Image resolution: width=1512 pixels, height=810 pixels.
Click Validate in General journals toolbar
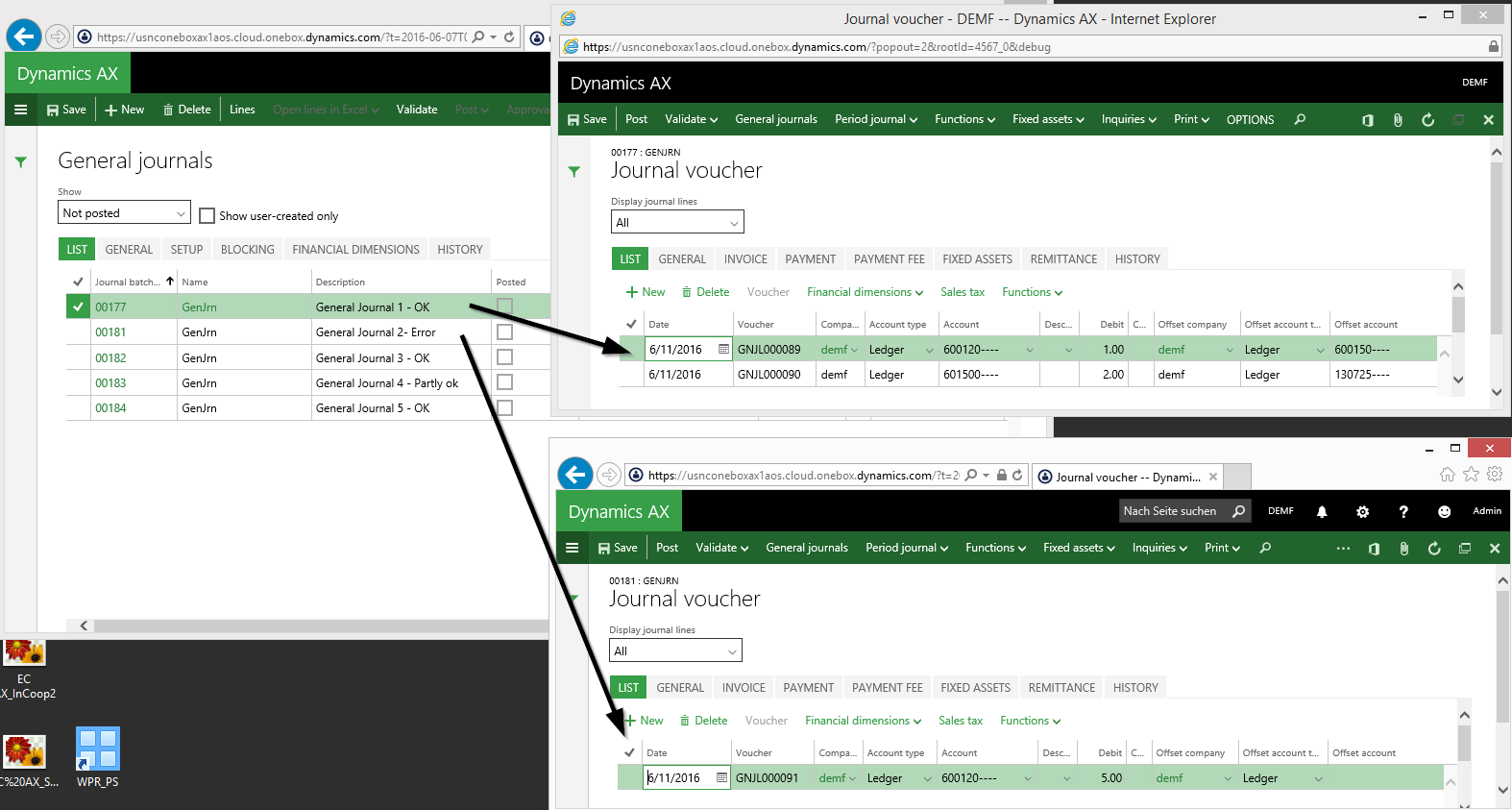coord(417,110)
